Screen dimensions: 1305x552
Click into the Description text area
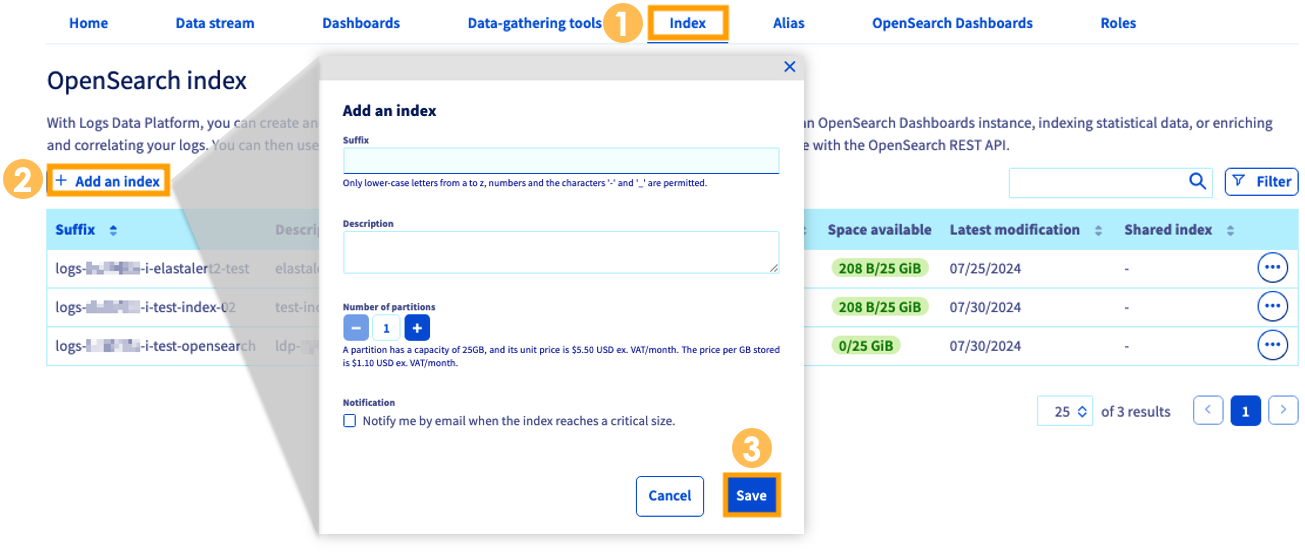click(x=561, y=252)
